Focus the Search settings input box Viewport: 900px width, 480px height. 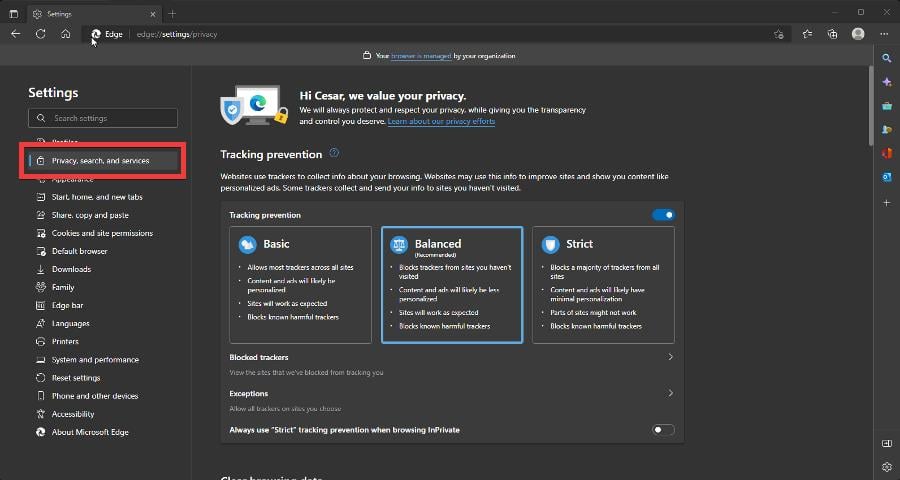click(x=103, y=118)
